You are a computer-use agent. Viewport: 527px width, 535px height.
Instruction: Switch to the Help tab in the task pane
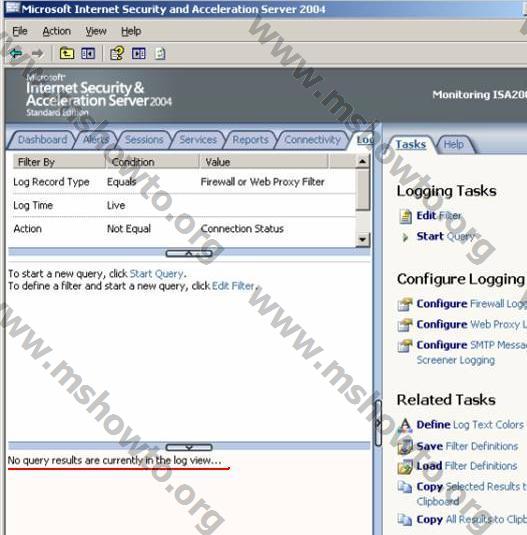454,145
